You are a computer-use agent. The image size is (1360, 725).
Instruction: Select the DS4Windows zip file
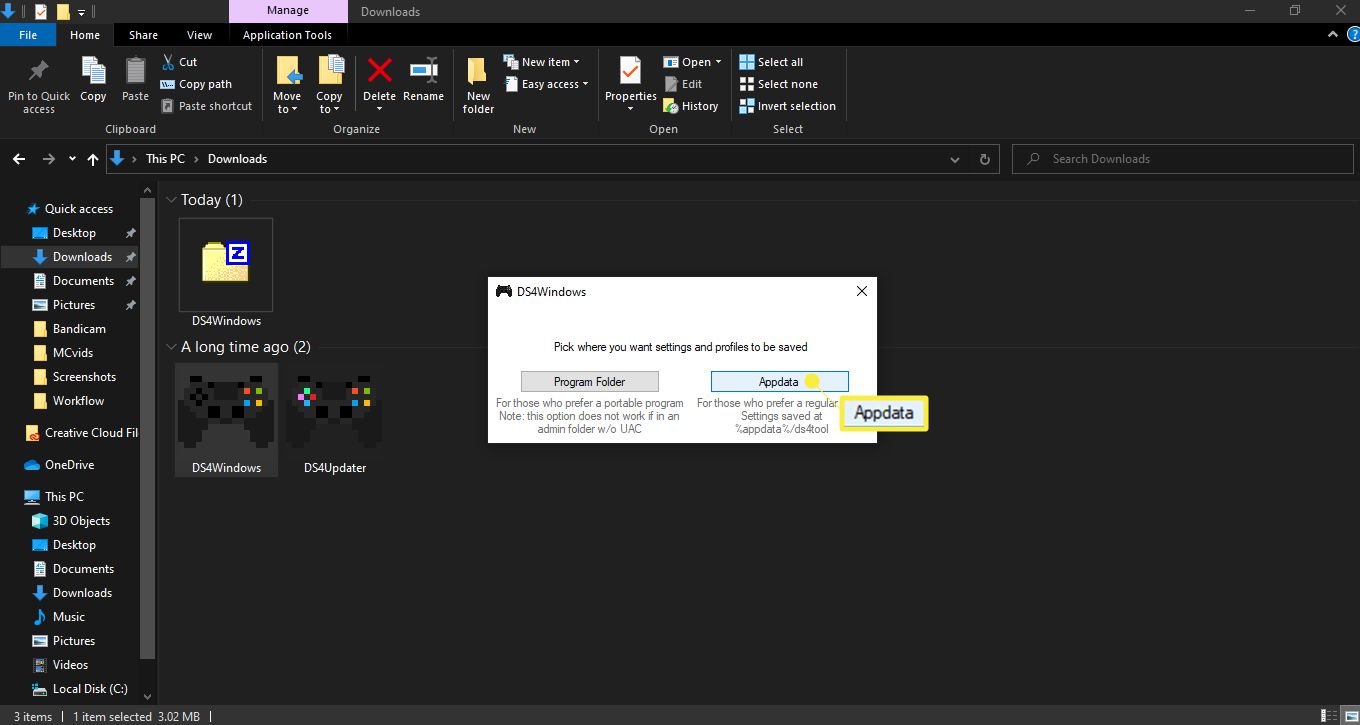226,273
